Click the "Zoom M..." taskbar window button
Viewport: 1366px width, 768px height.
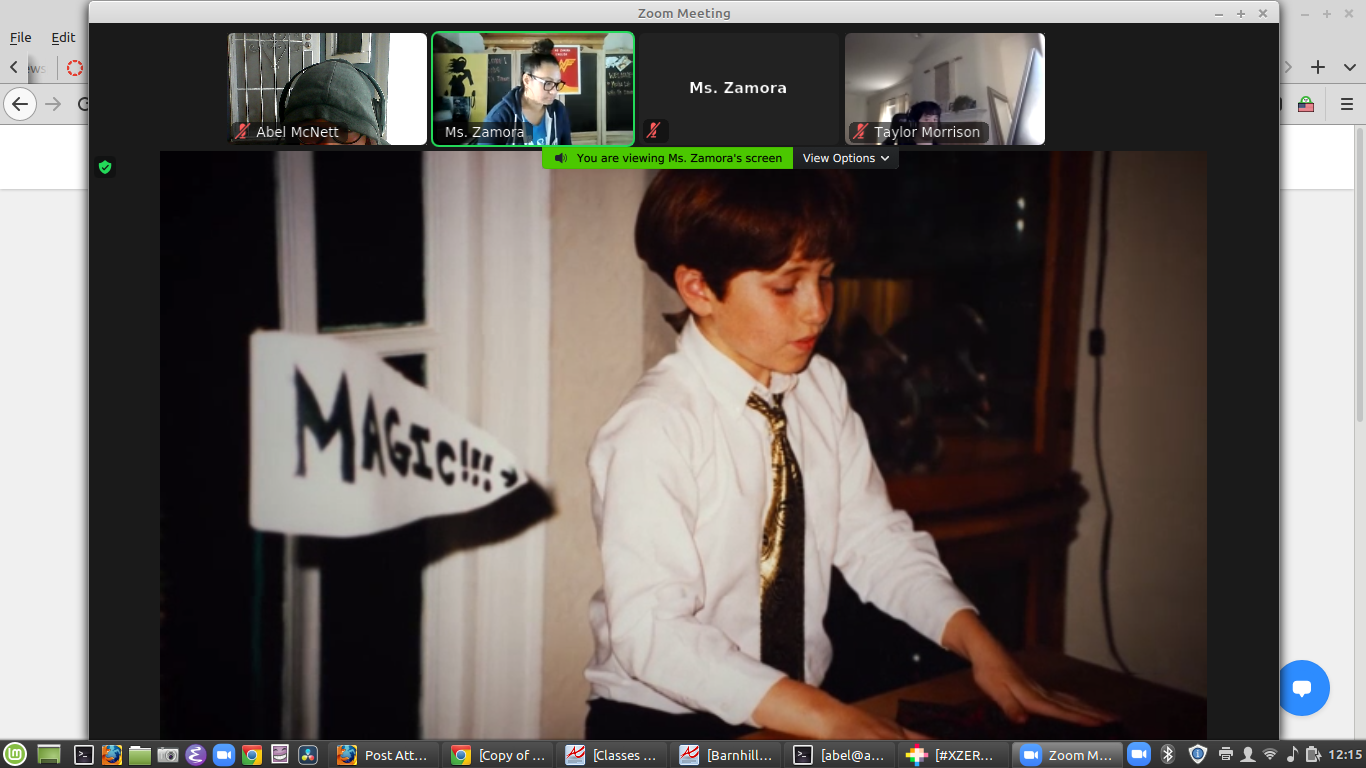click(x=1068, y=755)
